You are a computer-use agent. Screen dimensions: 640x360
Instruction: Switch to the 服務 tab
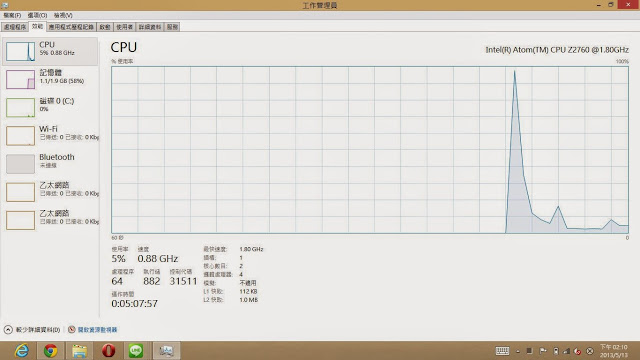click(x=172, y=27)
